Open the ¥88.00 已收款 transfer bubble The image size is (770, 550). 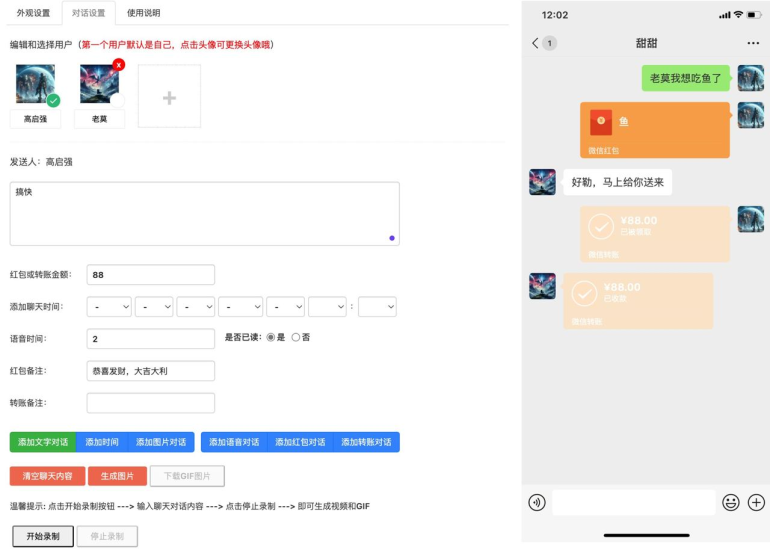pyautogui.click(x=638, y=301)
